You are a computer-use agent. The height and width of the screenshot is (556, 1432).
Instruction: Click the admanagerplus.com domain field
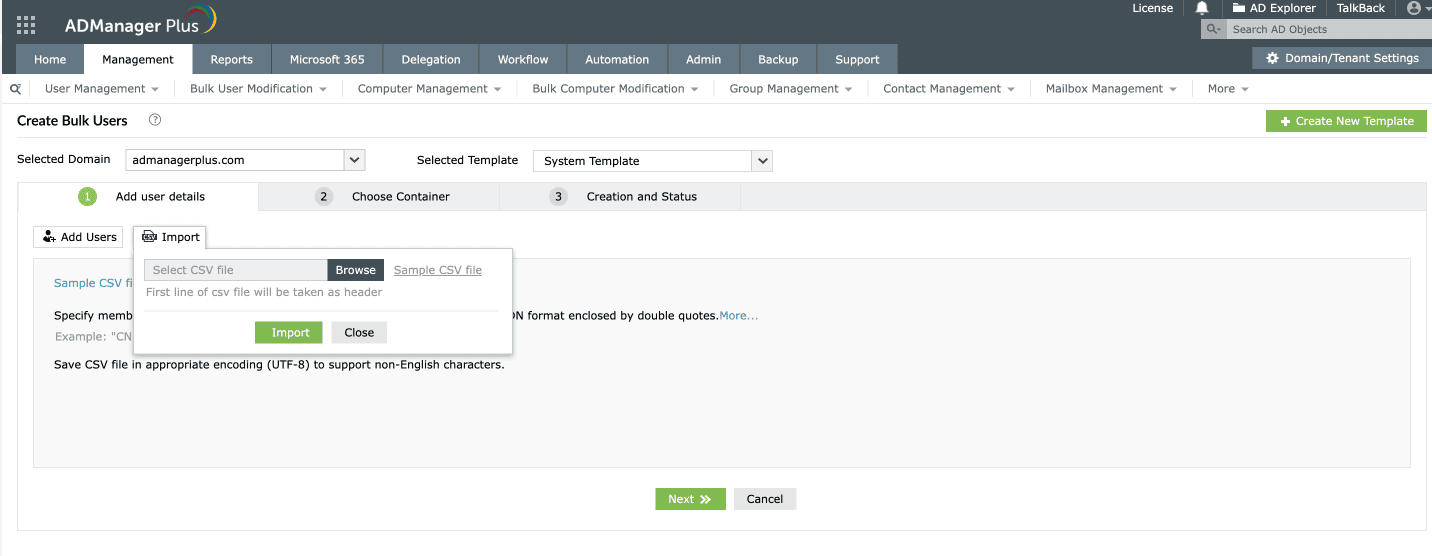coord(235,160)
